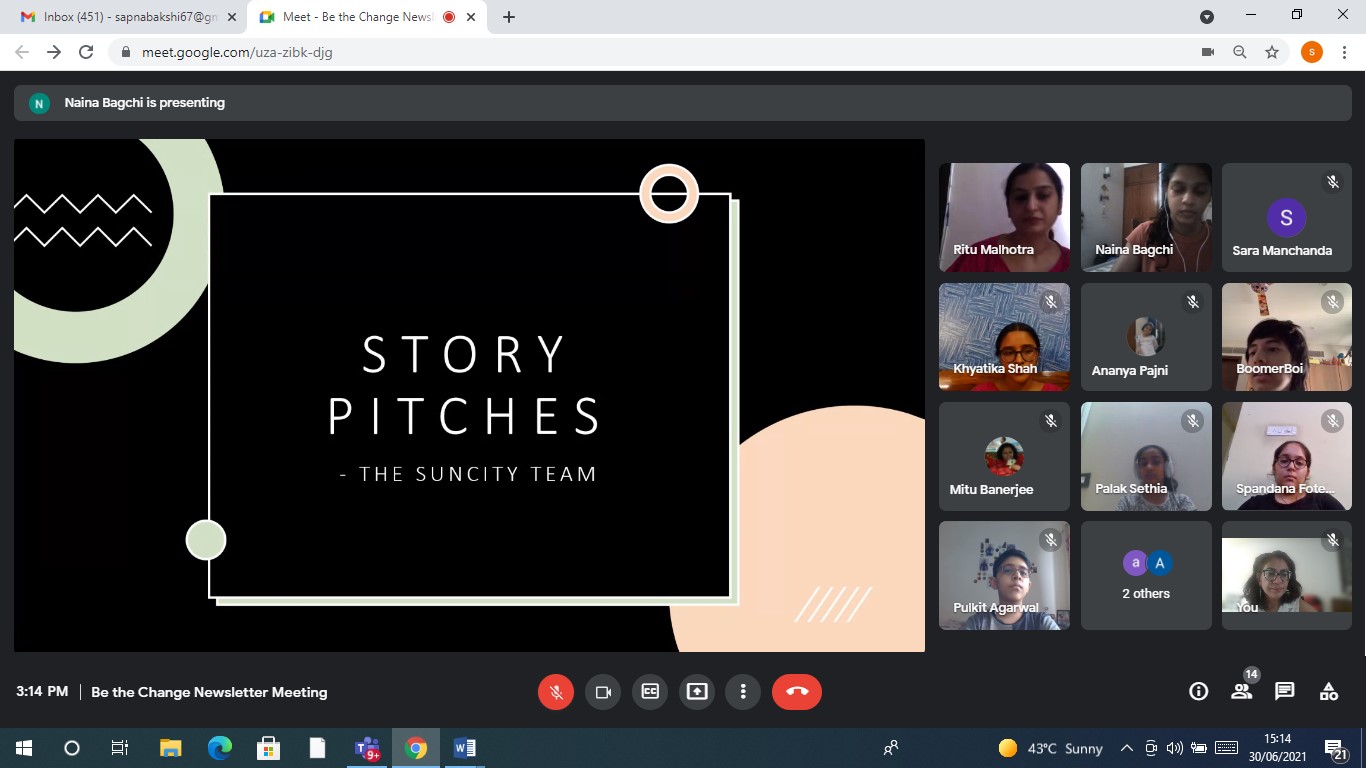Select Ananya Pajni participant tile
The width and height of the screenshot is (1366, 768).
(x=1146, y=337)
